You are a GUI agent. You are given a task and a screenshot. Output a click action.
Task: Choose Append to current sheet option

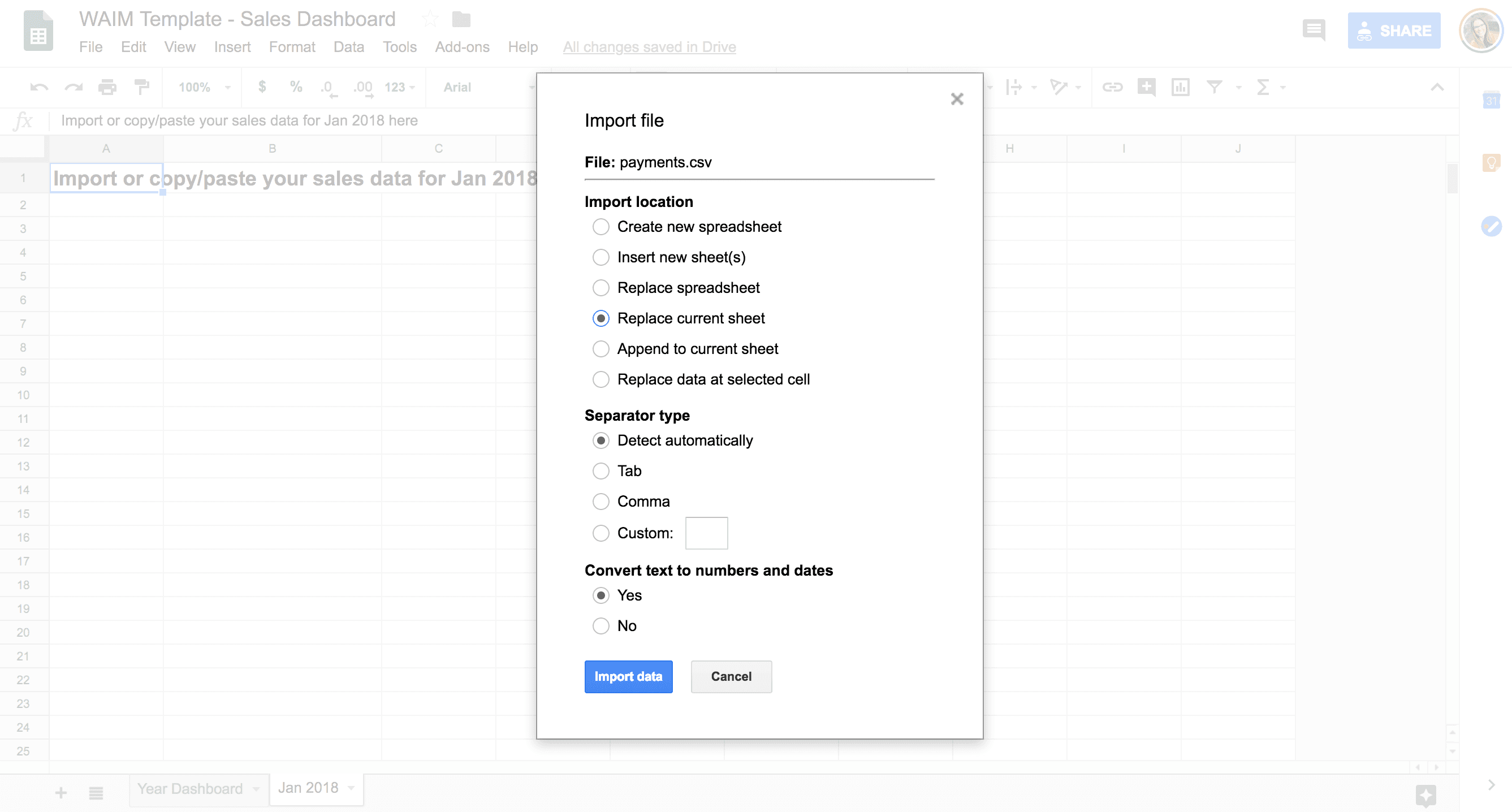pos(601,349)
